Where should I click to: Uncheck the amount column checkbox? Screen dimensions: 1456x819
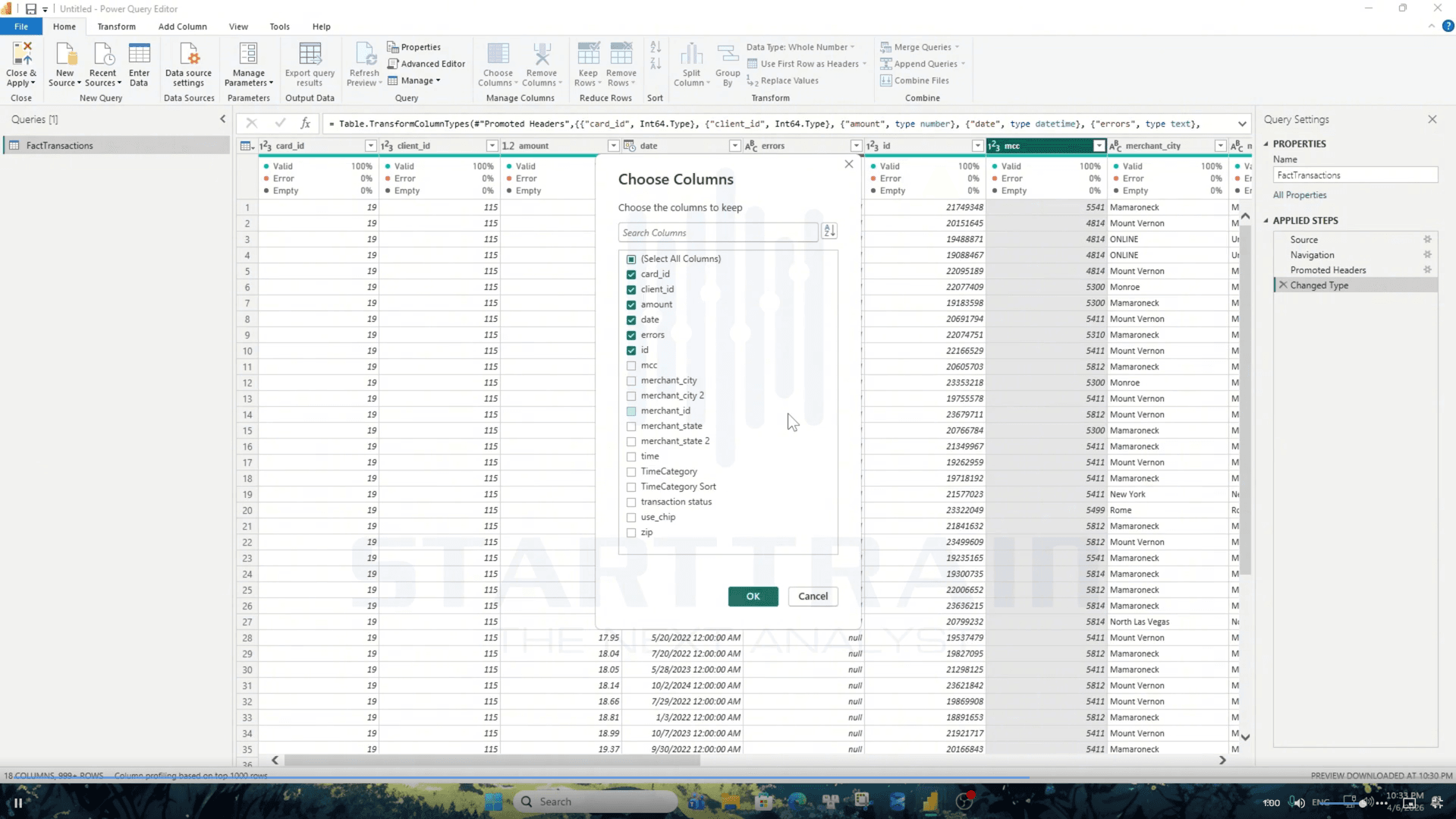point(631,305)
